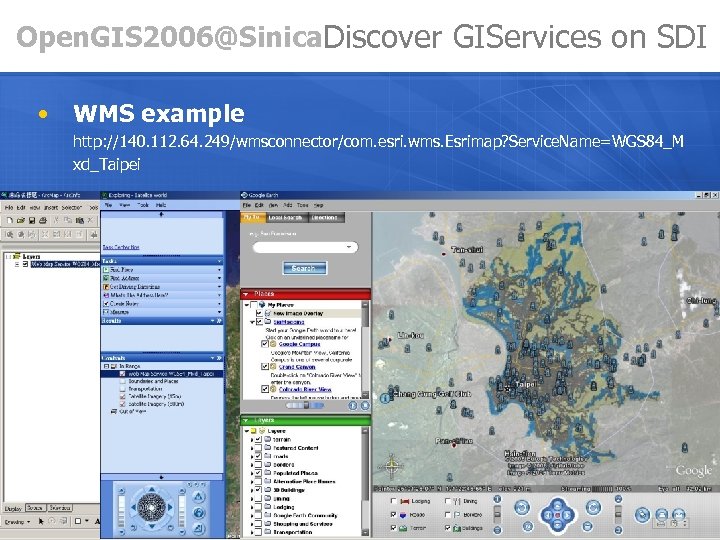Toggle the Web Map Service layer checkbox in ArcMap

pyautogui.click(x=26, y=264)
